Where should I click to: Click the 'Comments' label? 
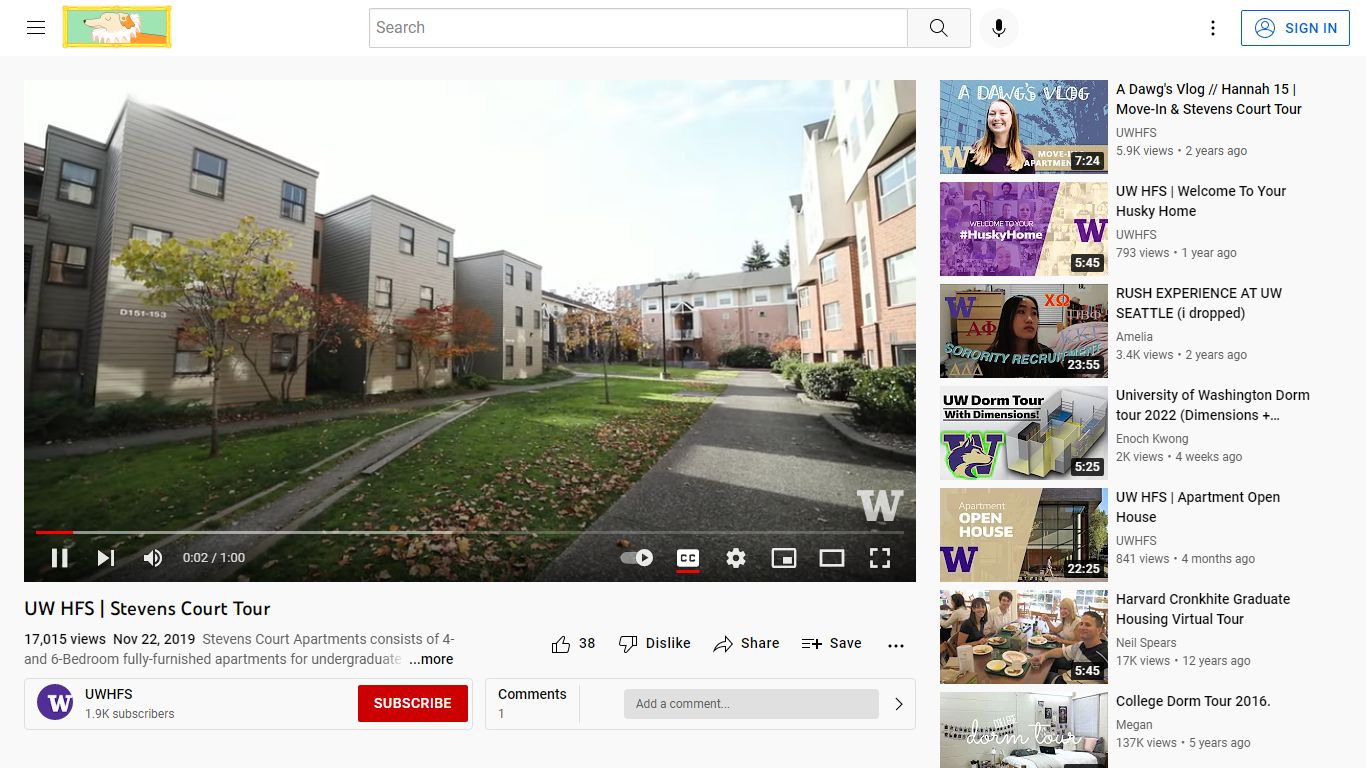pos(532,694)
